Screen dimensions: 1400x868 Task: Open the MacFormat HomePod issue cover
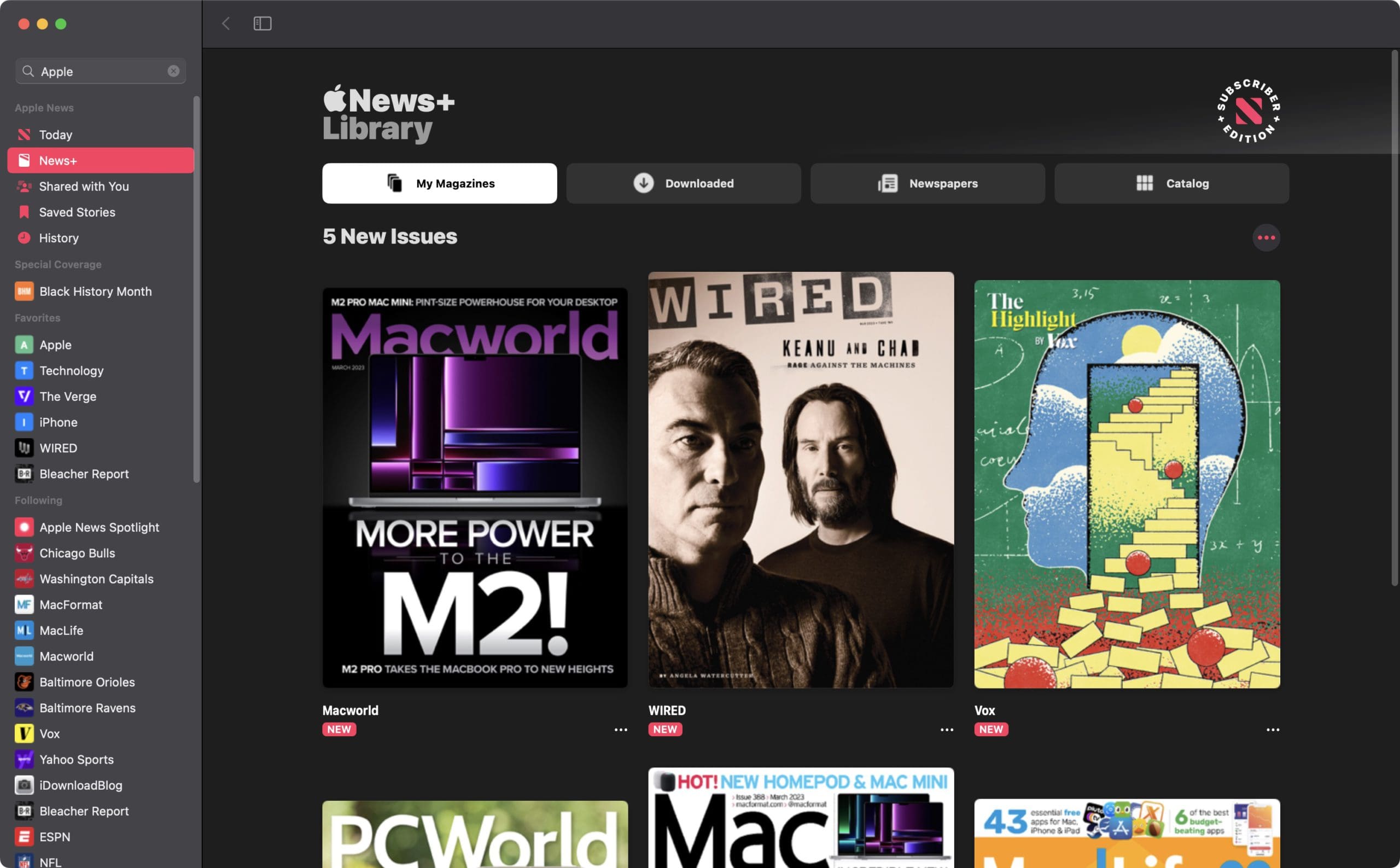point(801,818)
